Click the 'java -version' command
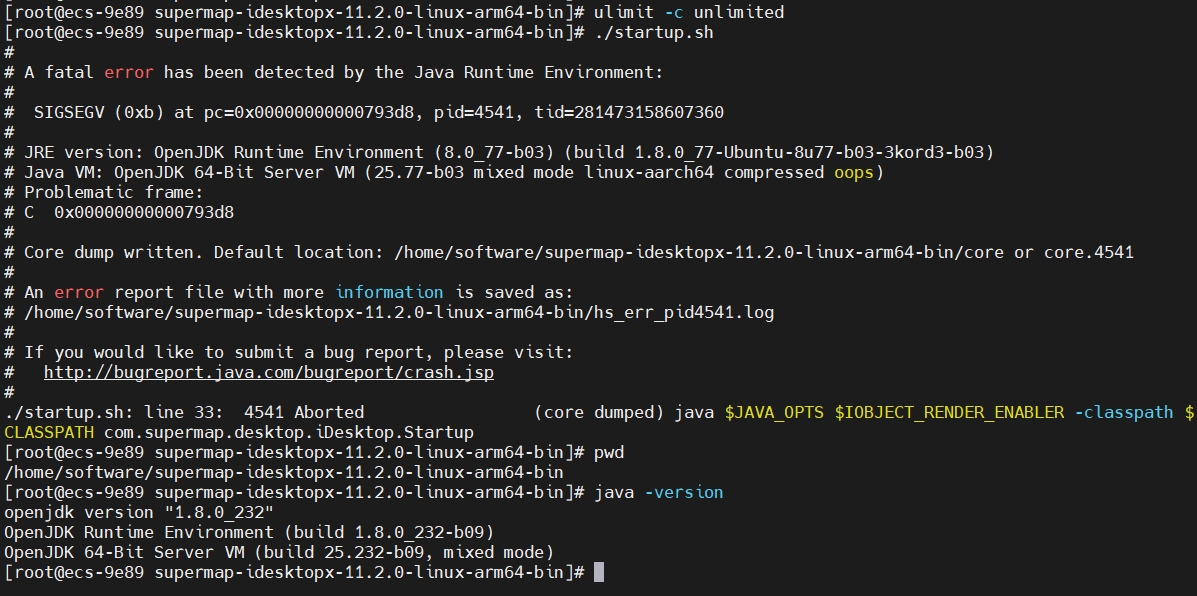1197x596 pixels. click(659, 492)
